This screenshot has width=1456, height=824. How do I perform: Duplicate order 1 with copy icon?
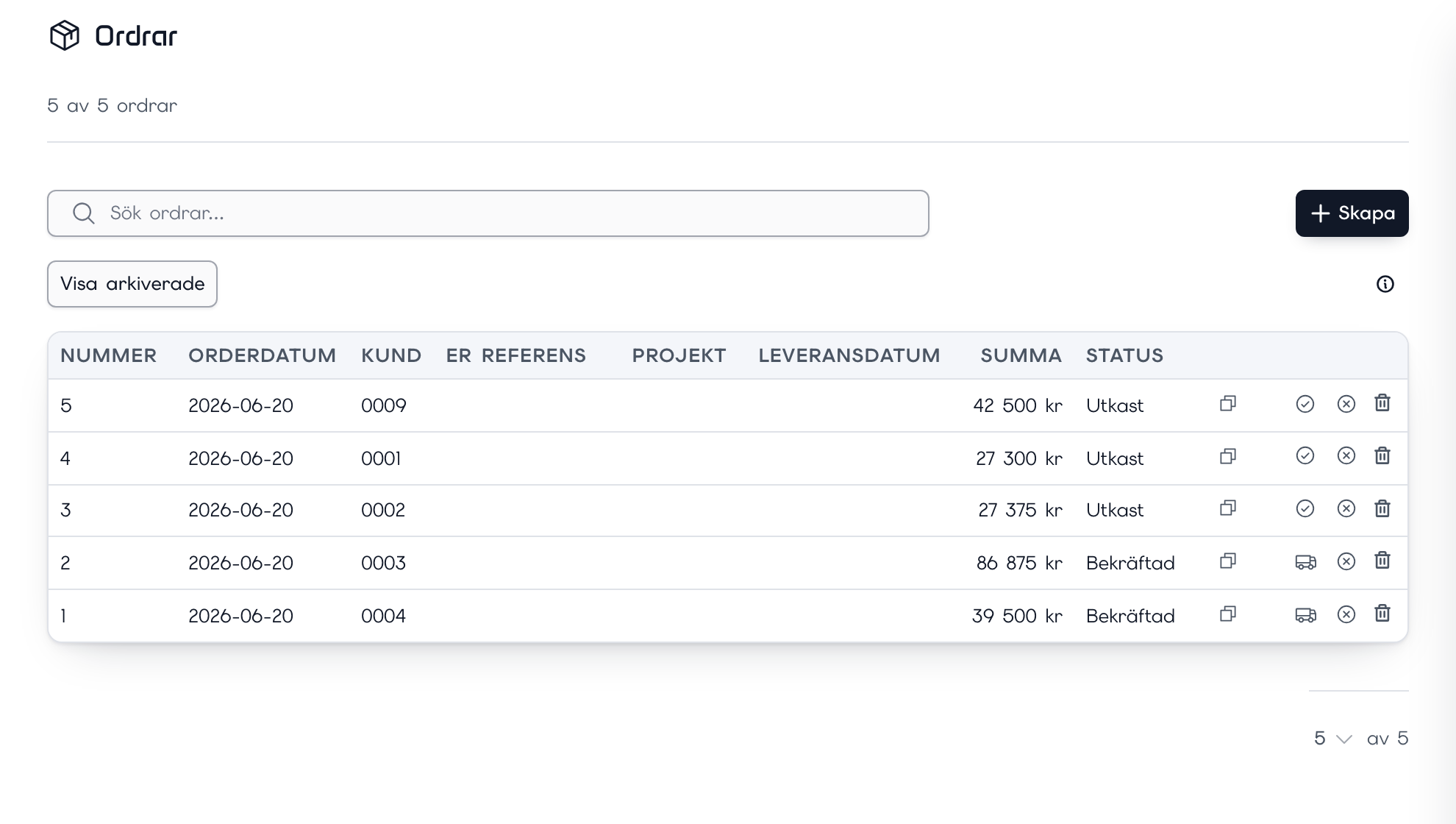[x=1228, y=614]
